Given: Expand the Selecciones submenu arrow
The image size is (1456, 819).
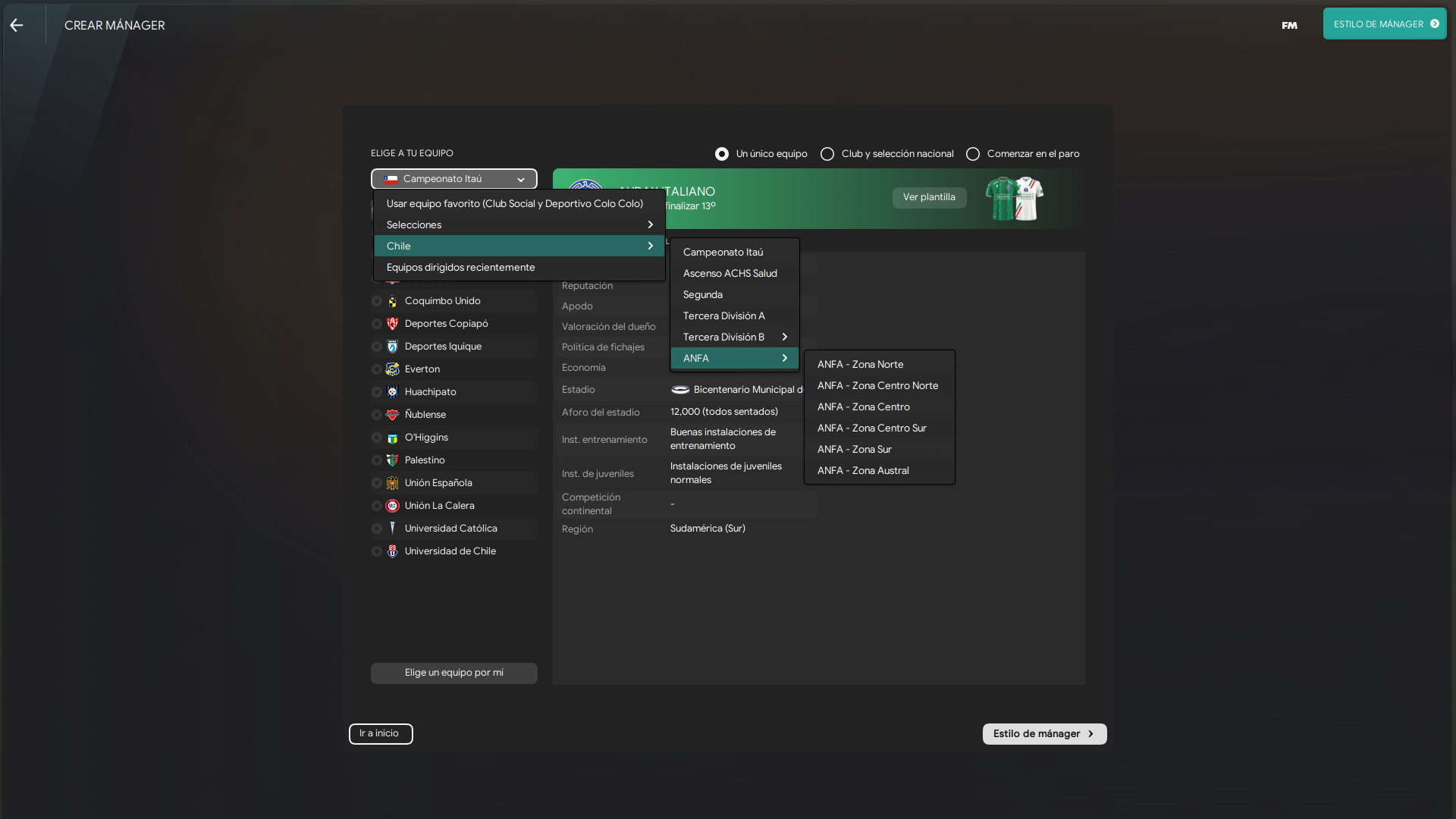Looking at the screenshot, I should (x=650, y=224).
